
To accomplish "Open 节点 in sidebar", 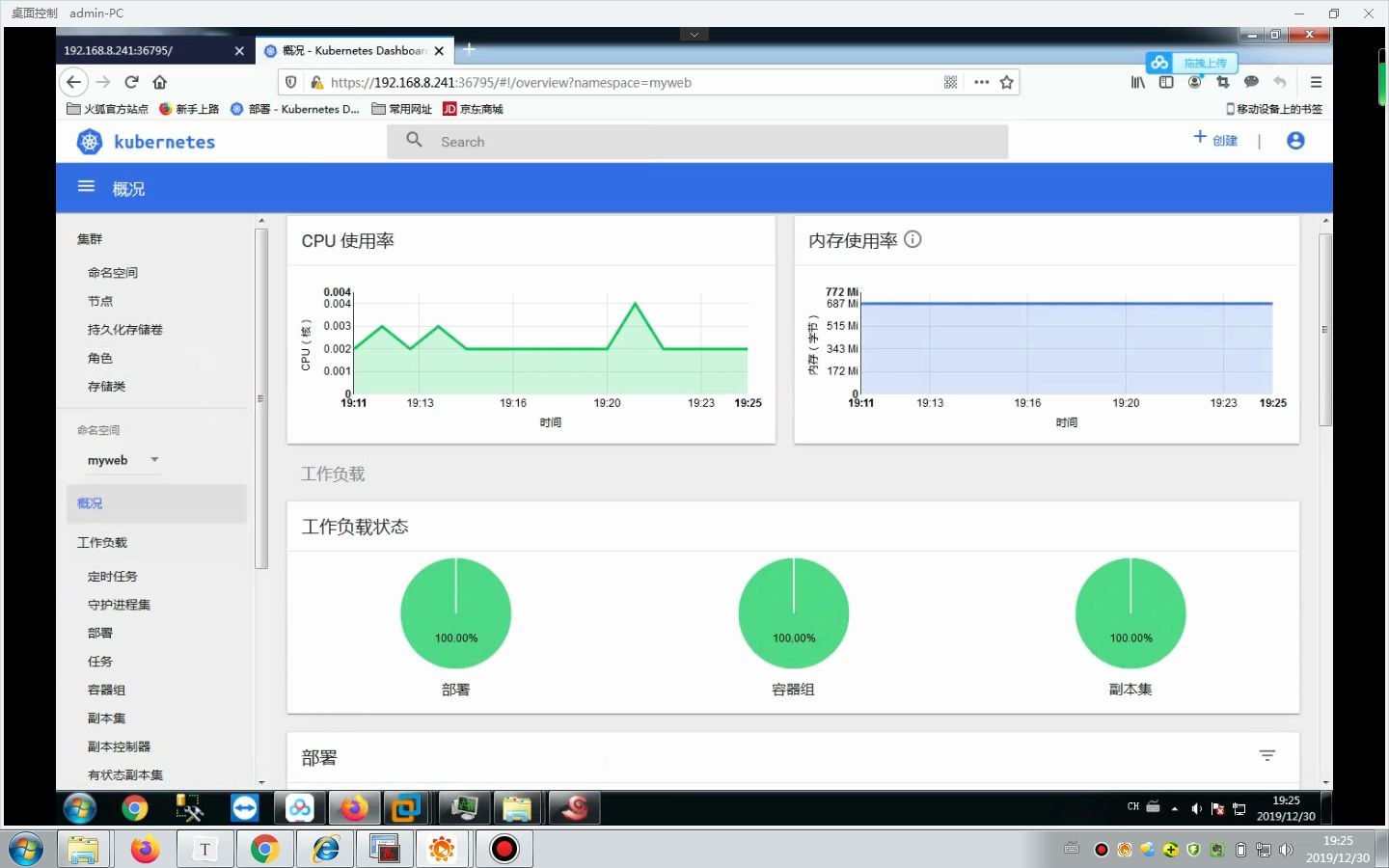I will tap(100, 301).
